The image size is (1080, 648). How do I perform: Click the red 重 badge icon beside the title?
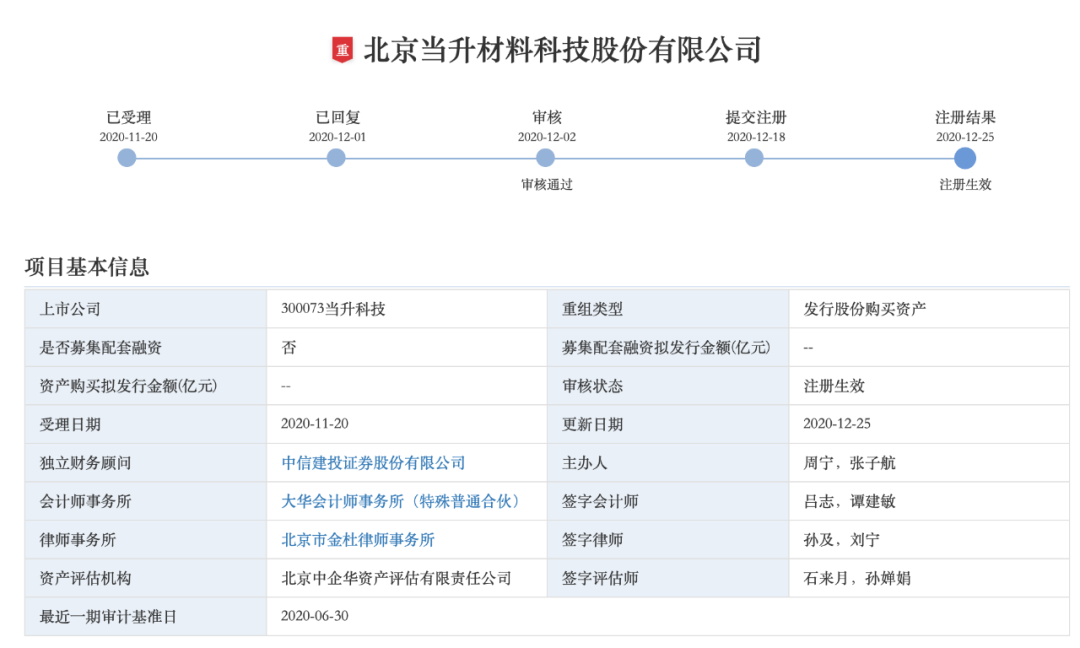[342, 50]
